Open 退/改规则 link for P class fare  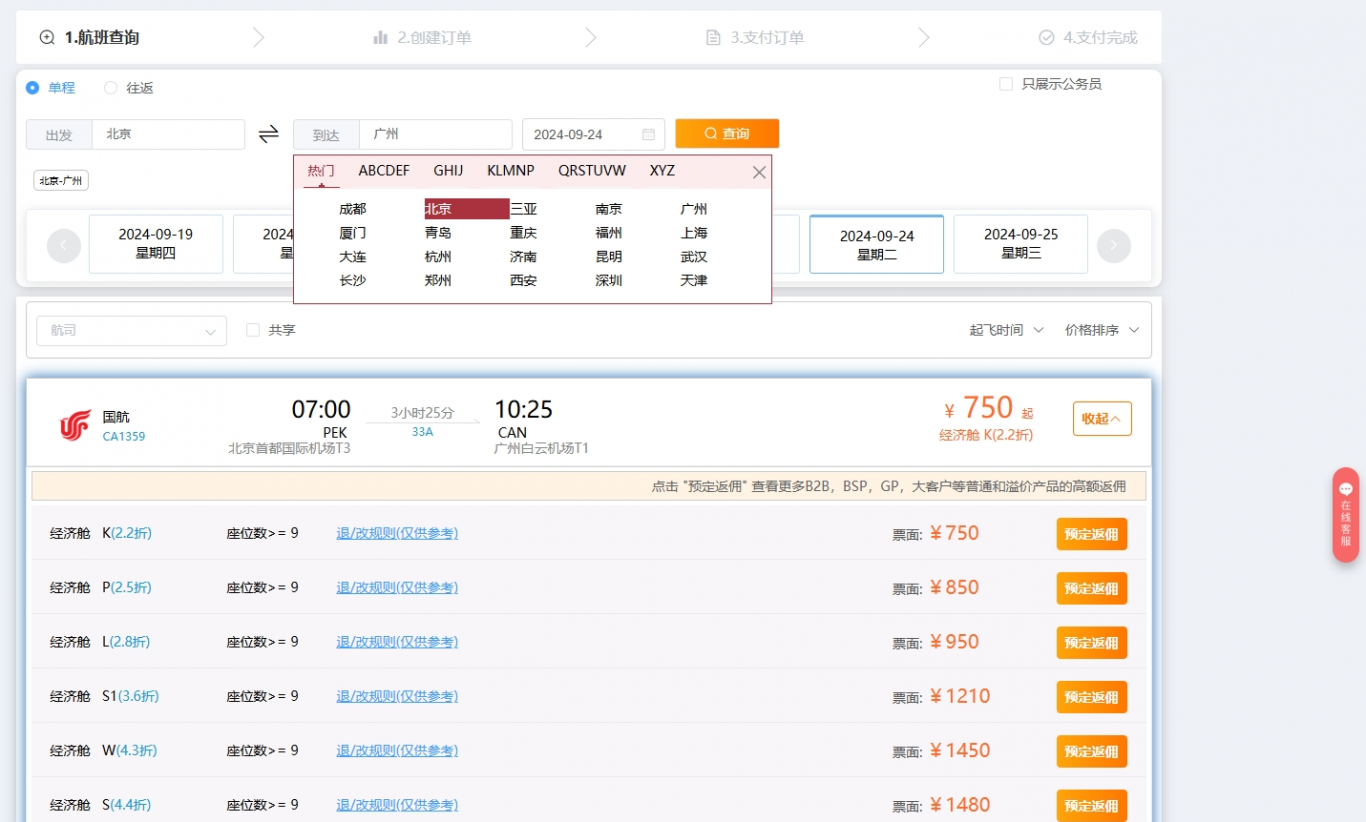point(397,587)
